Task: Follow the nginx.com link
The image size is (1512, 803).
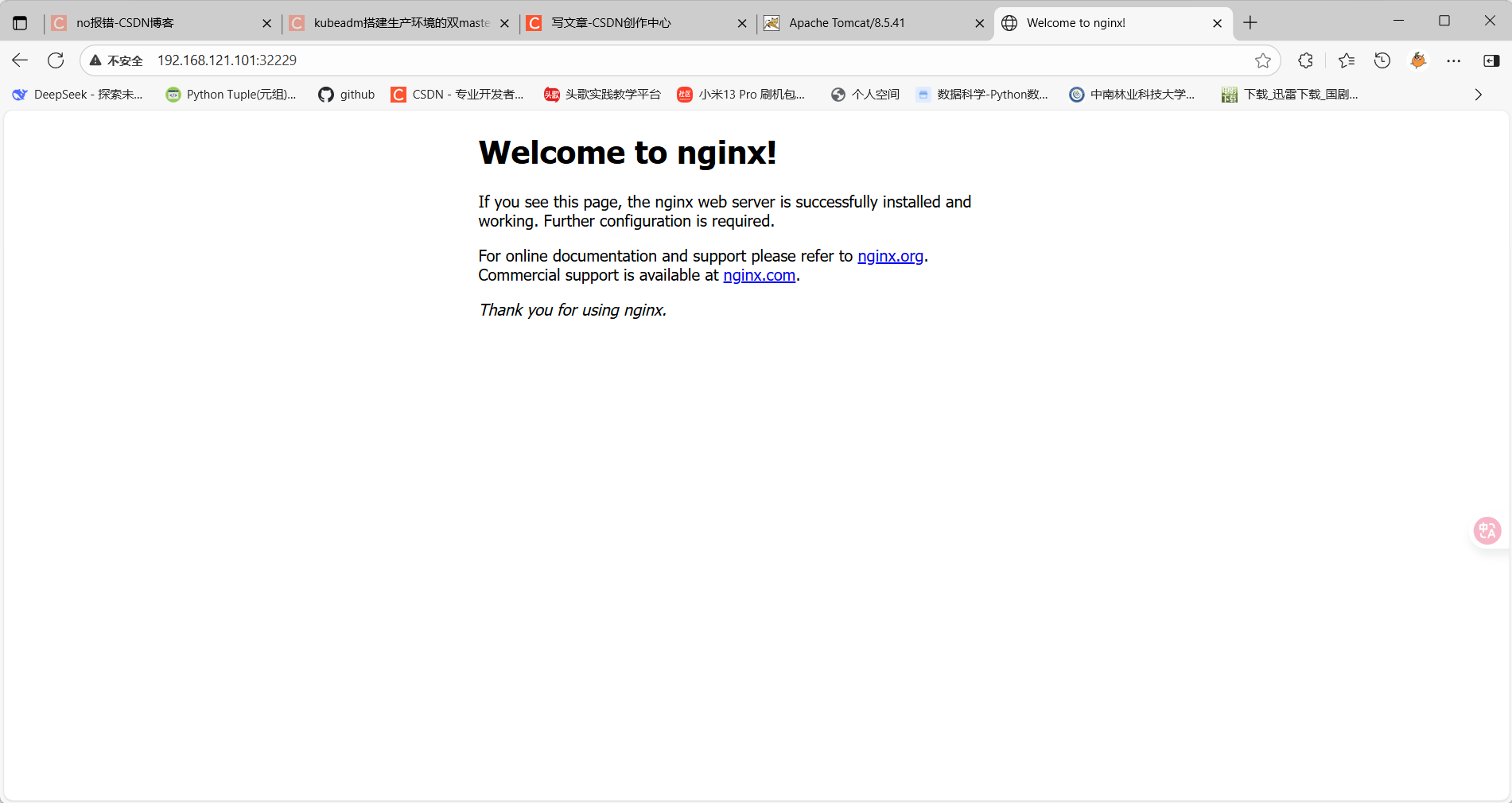Action: coord(759,275)
